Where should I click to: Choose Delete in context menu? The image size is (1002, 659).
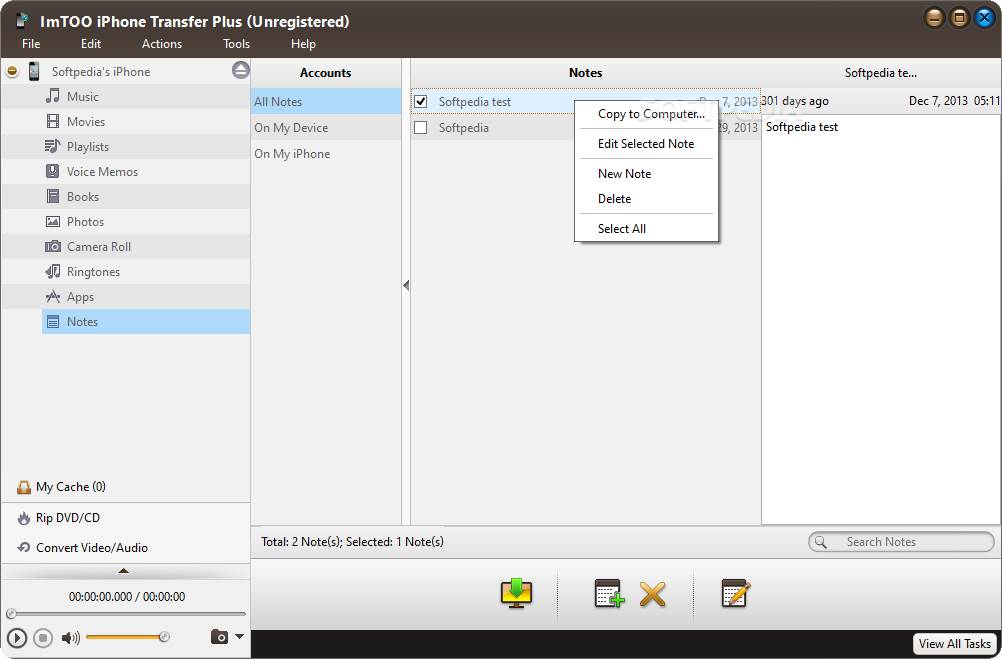(647, 199)
